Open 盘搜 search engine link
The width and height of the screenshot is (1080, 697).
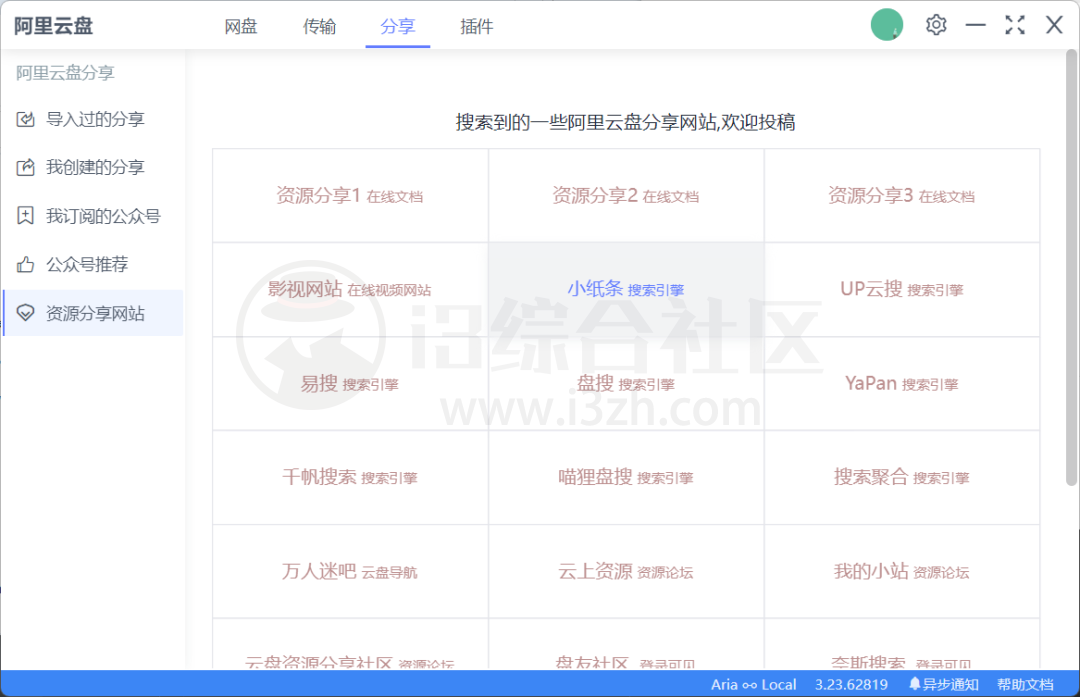coord(625,384)
